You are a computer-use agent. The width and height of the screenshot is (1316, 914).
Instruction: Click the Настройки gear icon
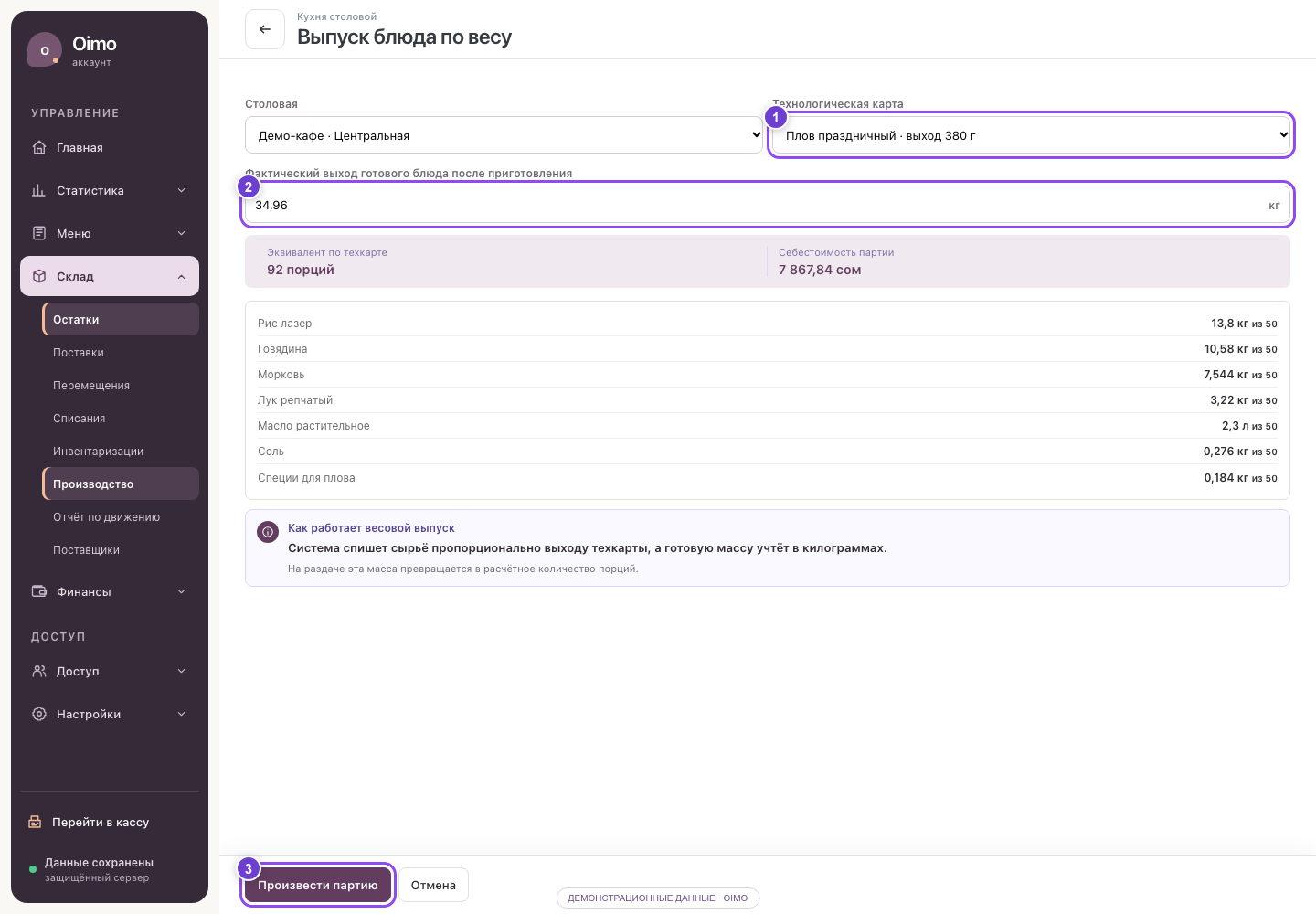39,714
